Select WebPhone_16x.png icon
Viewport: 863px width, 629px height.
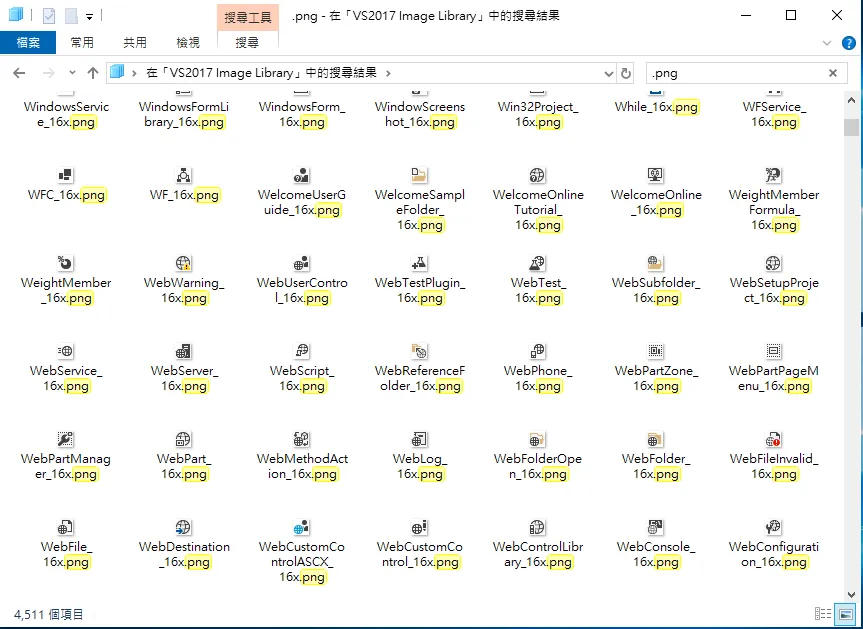tap(537, 352)
